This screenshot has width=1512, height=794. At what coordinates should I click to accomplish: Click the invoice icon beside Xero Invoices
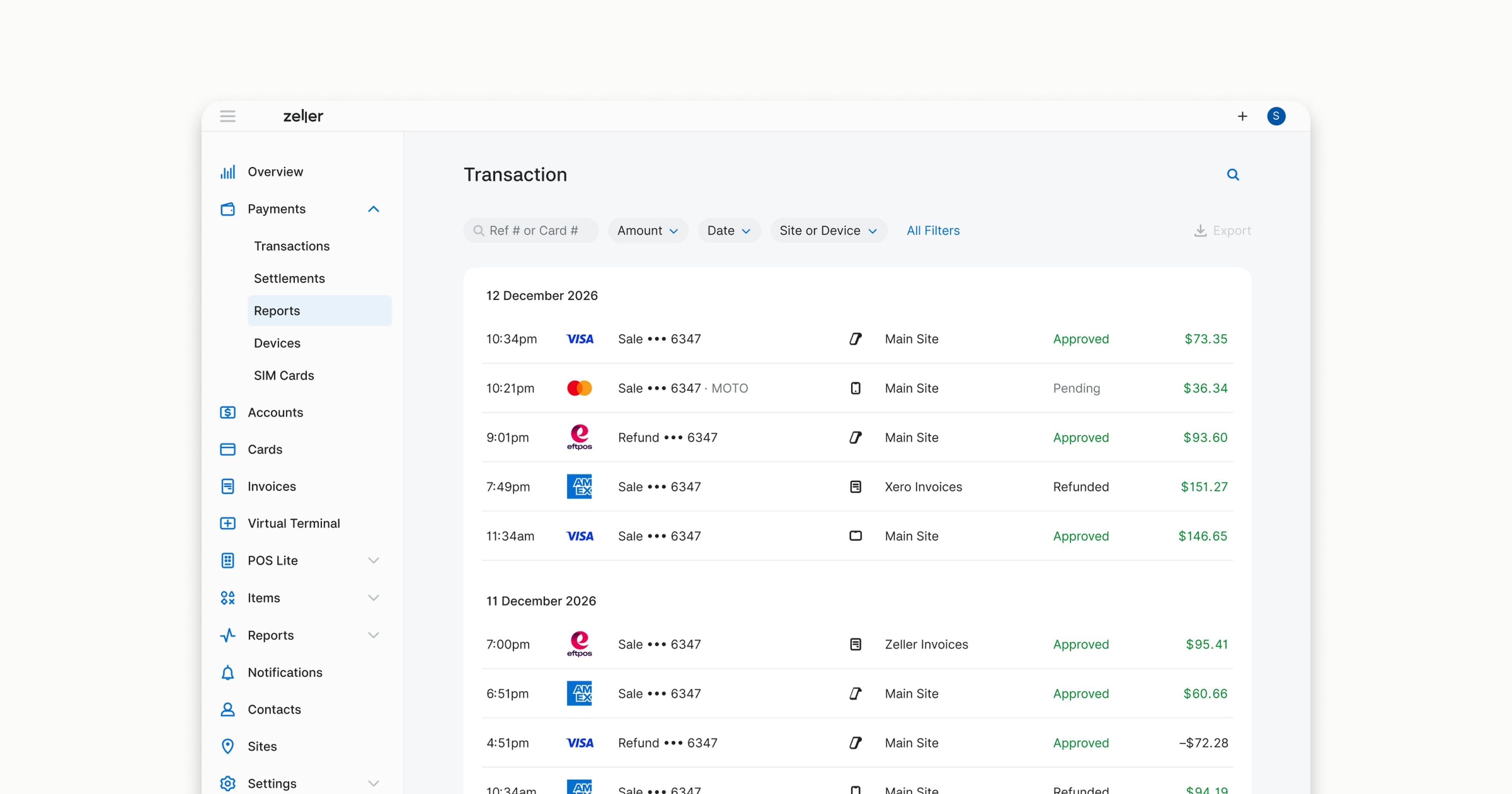pyautogui.click(x=856, y=487)
